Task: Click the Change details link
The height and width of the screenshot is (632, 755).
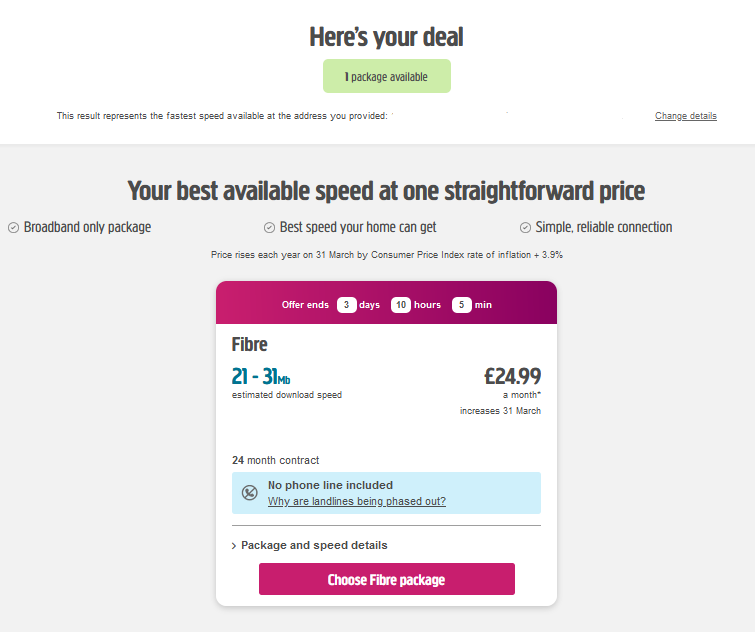Action: point(685,116)
